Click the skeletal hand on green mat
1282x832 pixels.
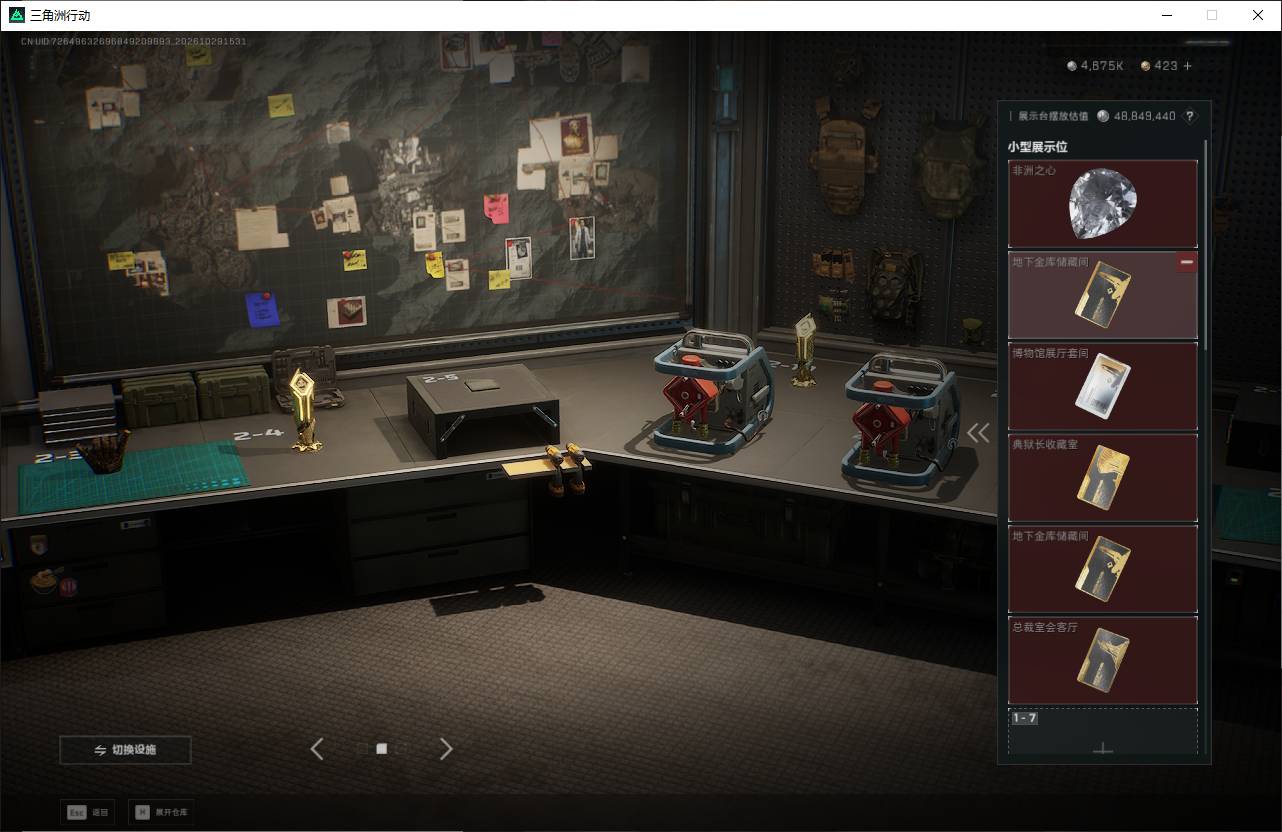(103, 455)
